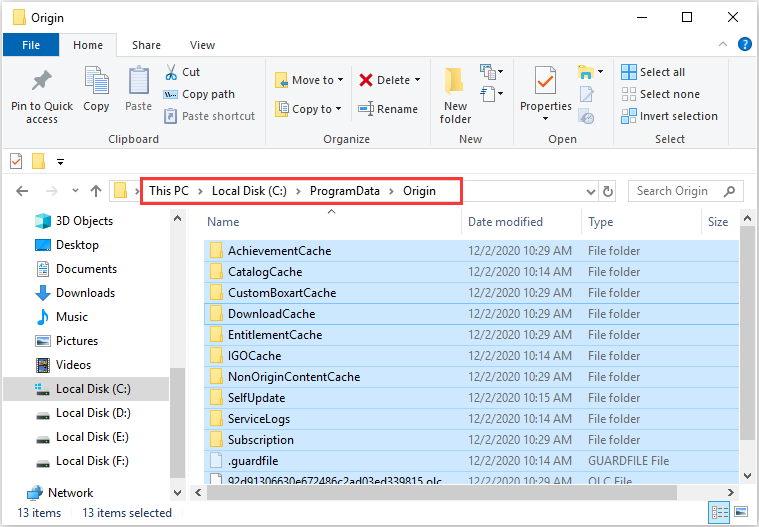Open the Open-with dropdown icon in the ribbon
This screenshot has height=527, width=759.
[590, 72]
